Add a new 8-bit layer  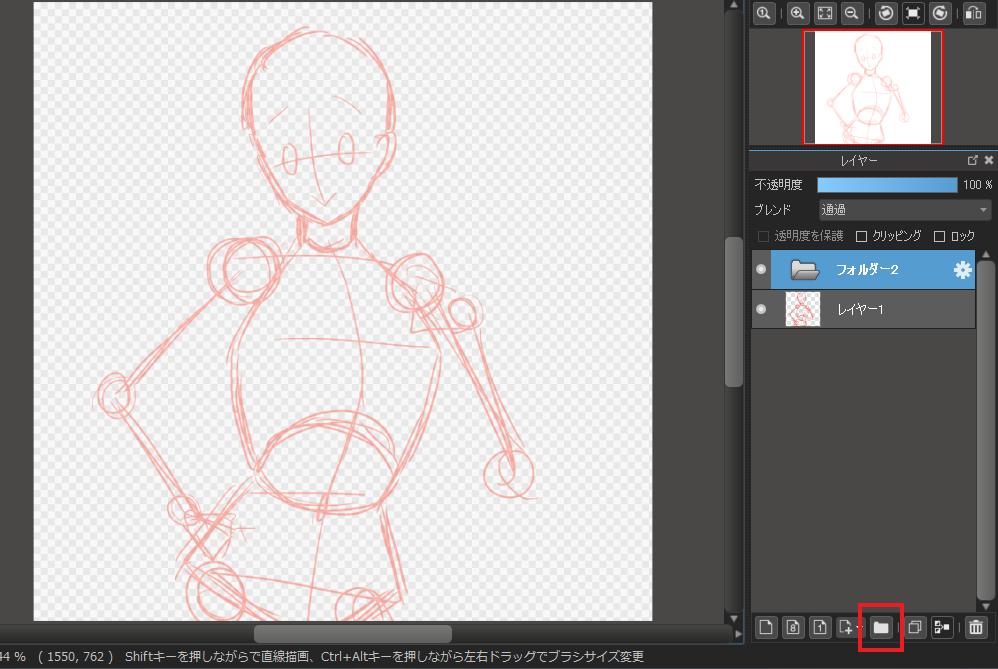(792, 627)
